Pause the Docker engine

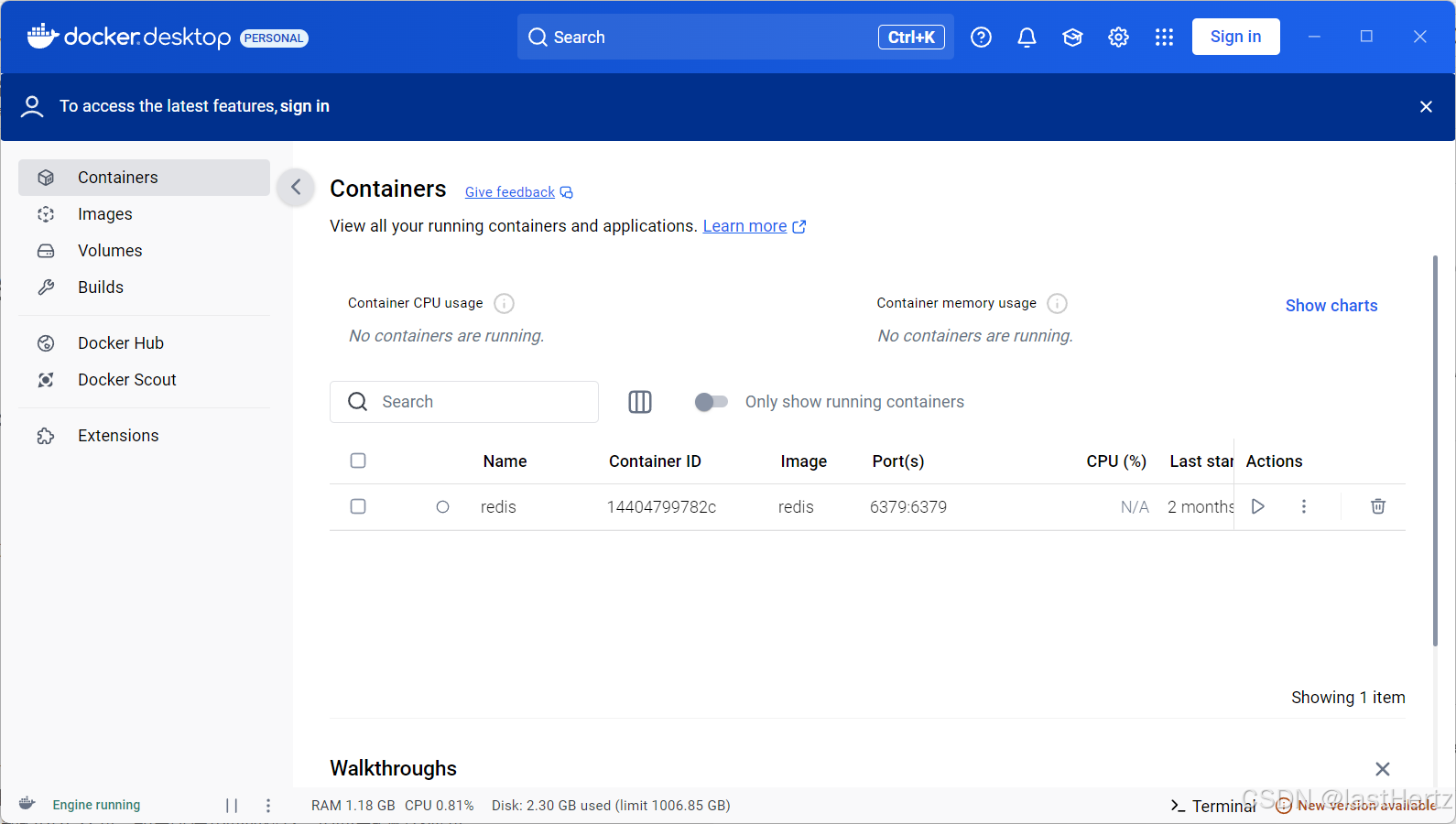tap(232, 806)
